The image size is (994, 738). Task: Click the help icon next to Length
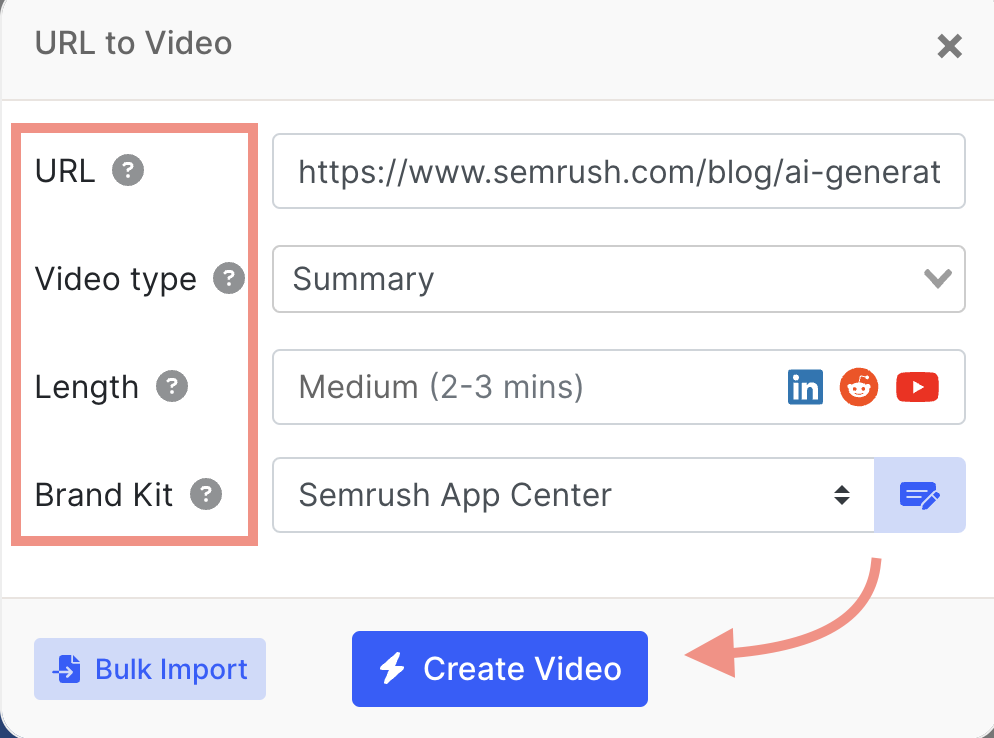[171, 387]
